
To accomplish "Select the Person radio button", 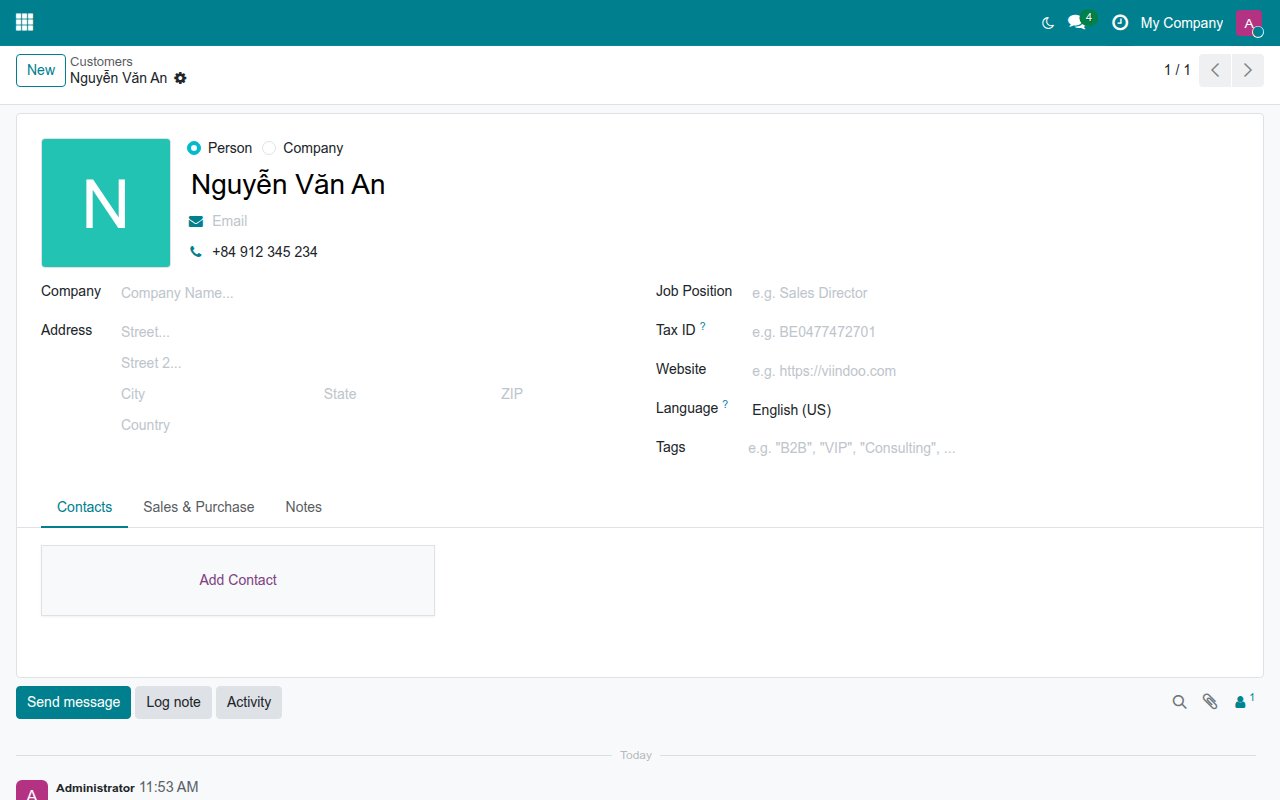I will pos(194,148).
